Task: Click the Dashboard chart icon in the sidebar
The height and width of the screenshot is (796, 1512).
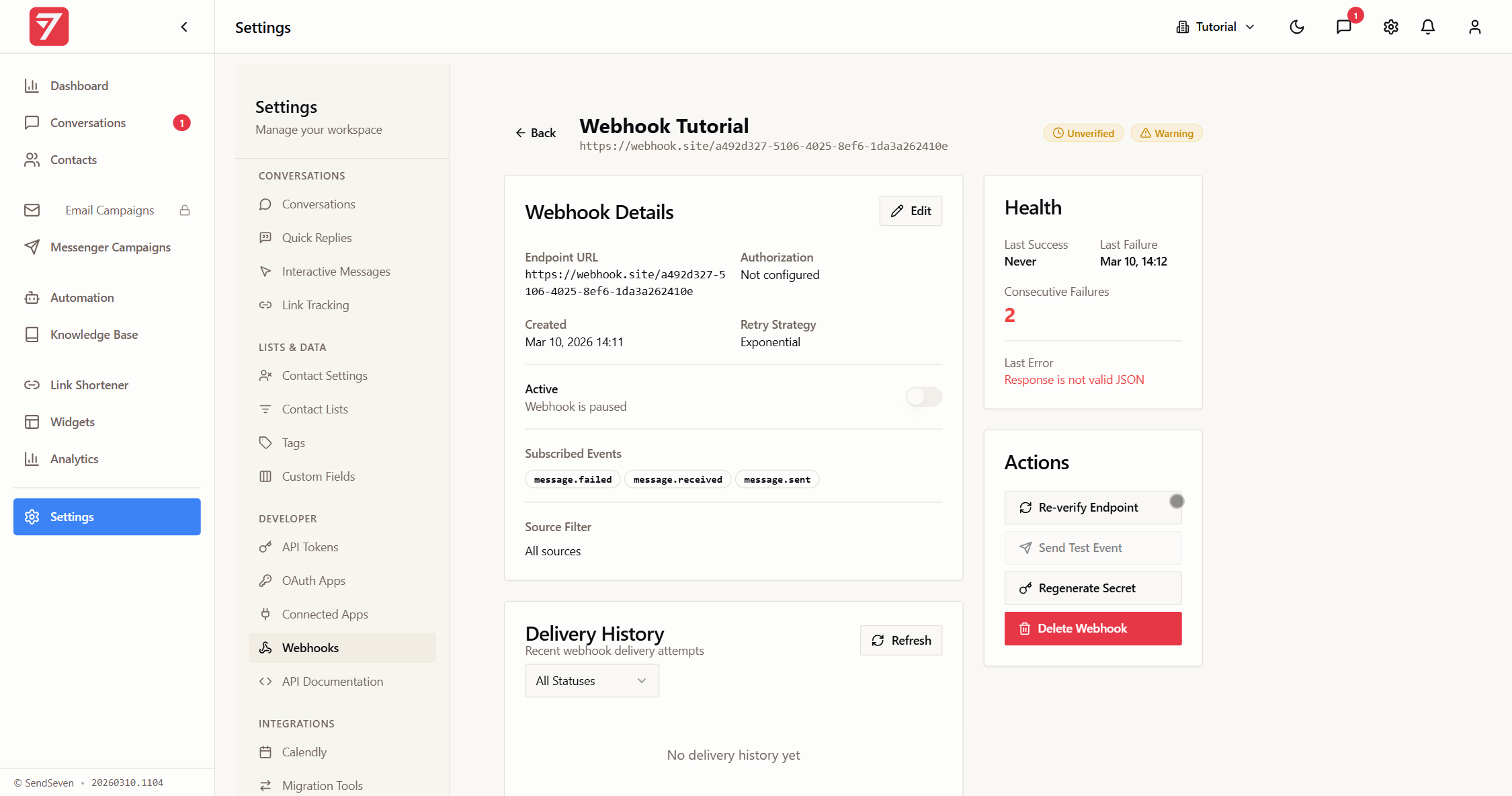Action: tap(32, 86)
